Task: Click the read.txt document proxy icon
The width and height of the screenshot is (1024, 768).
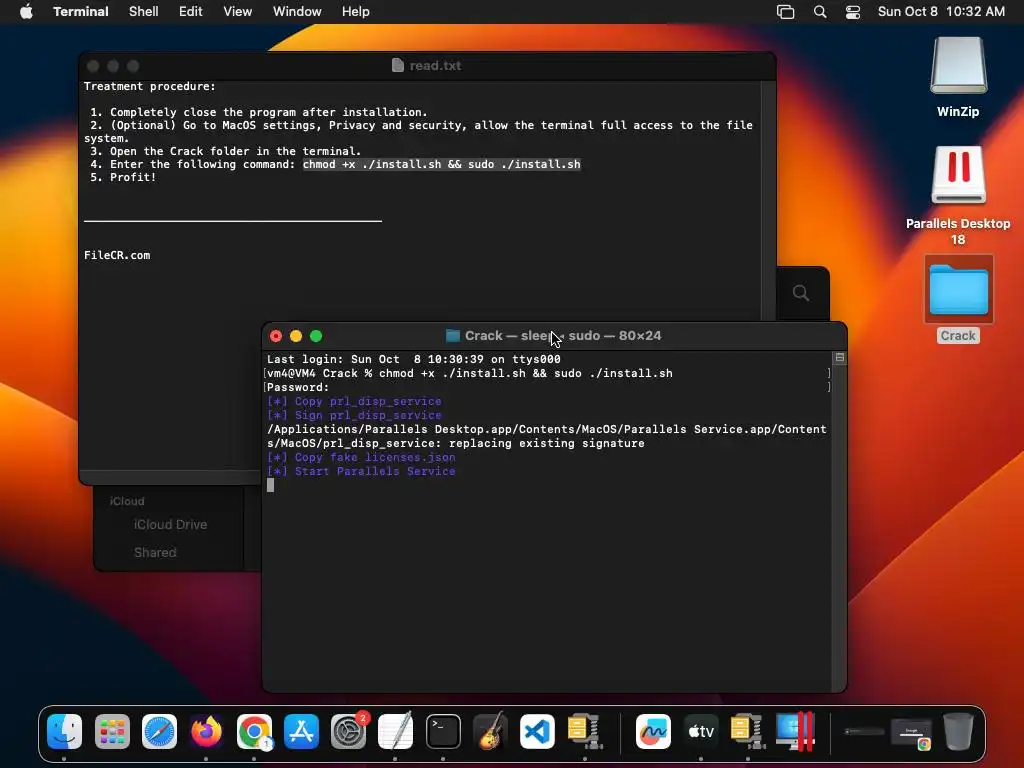Action: click(x=398, y=65)
